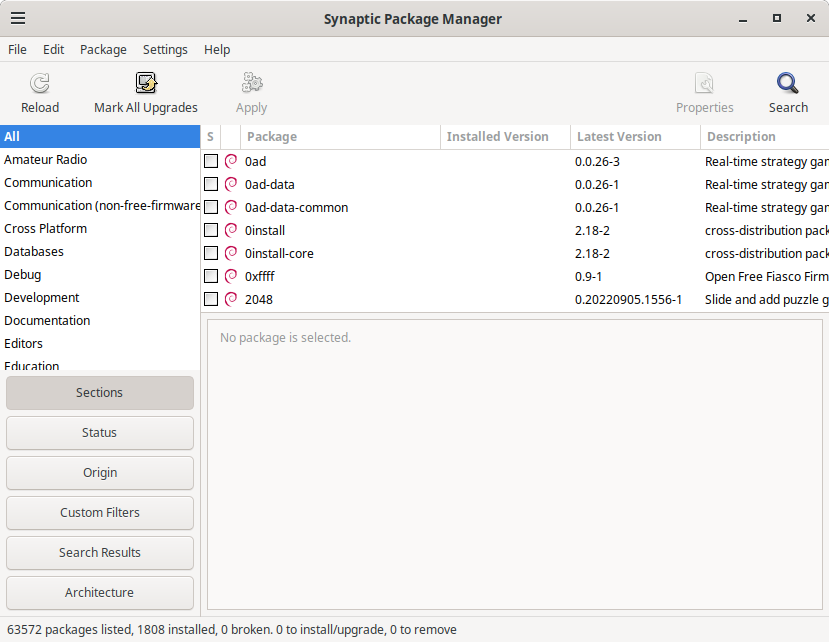Sort by the S status column header
Screen dimensions: 829x642
(x=210, y=136)
